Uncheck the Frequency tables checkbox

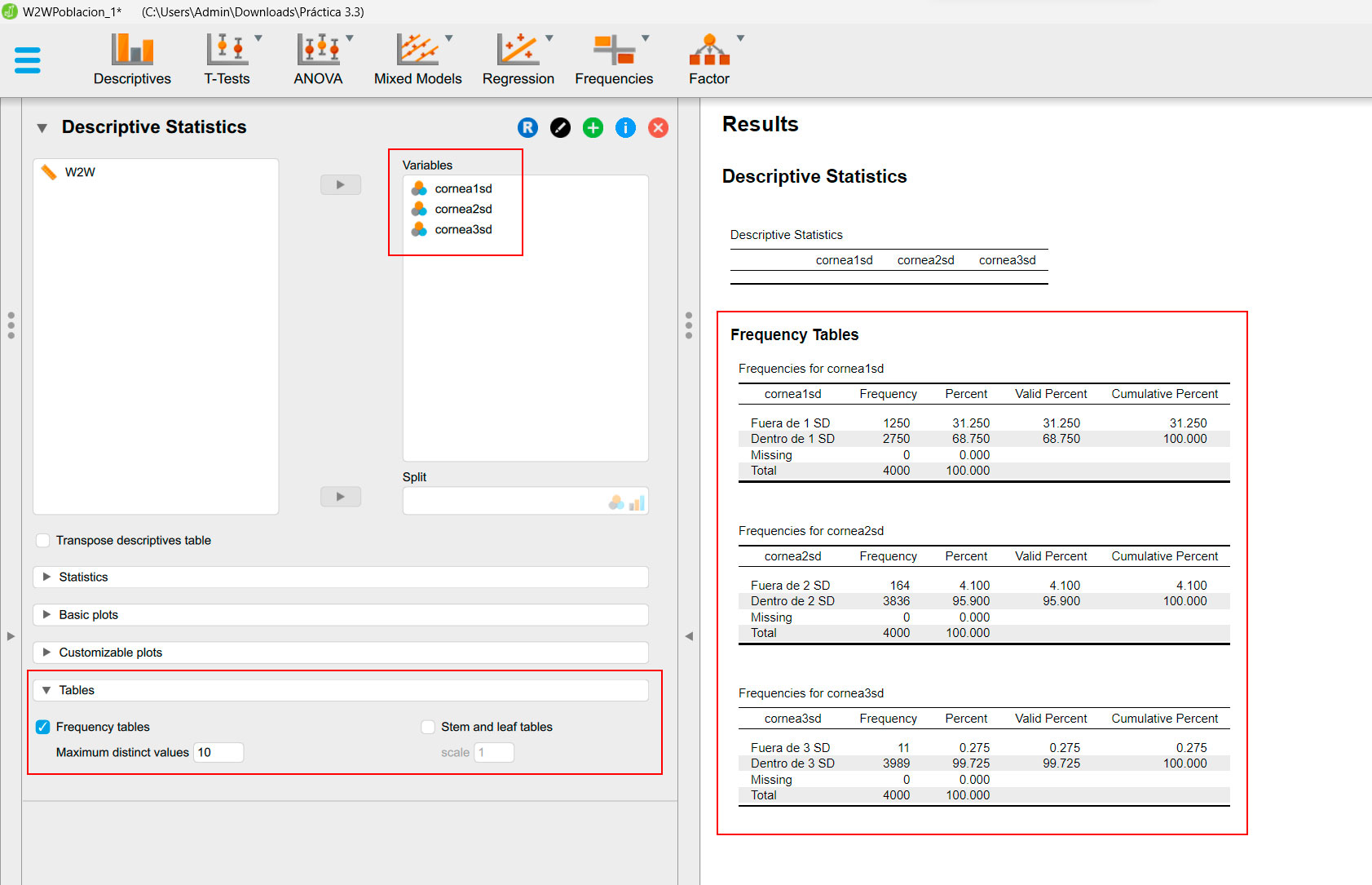click(43, 727)
